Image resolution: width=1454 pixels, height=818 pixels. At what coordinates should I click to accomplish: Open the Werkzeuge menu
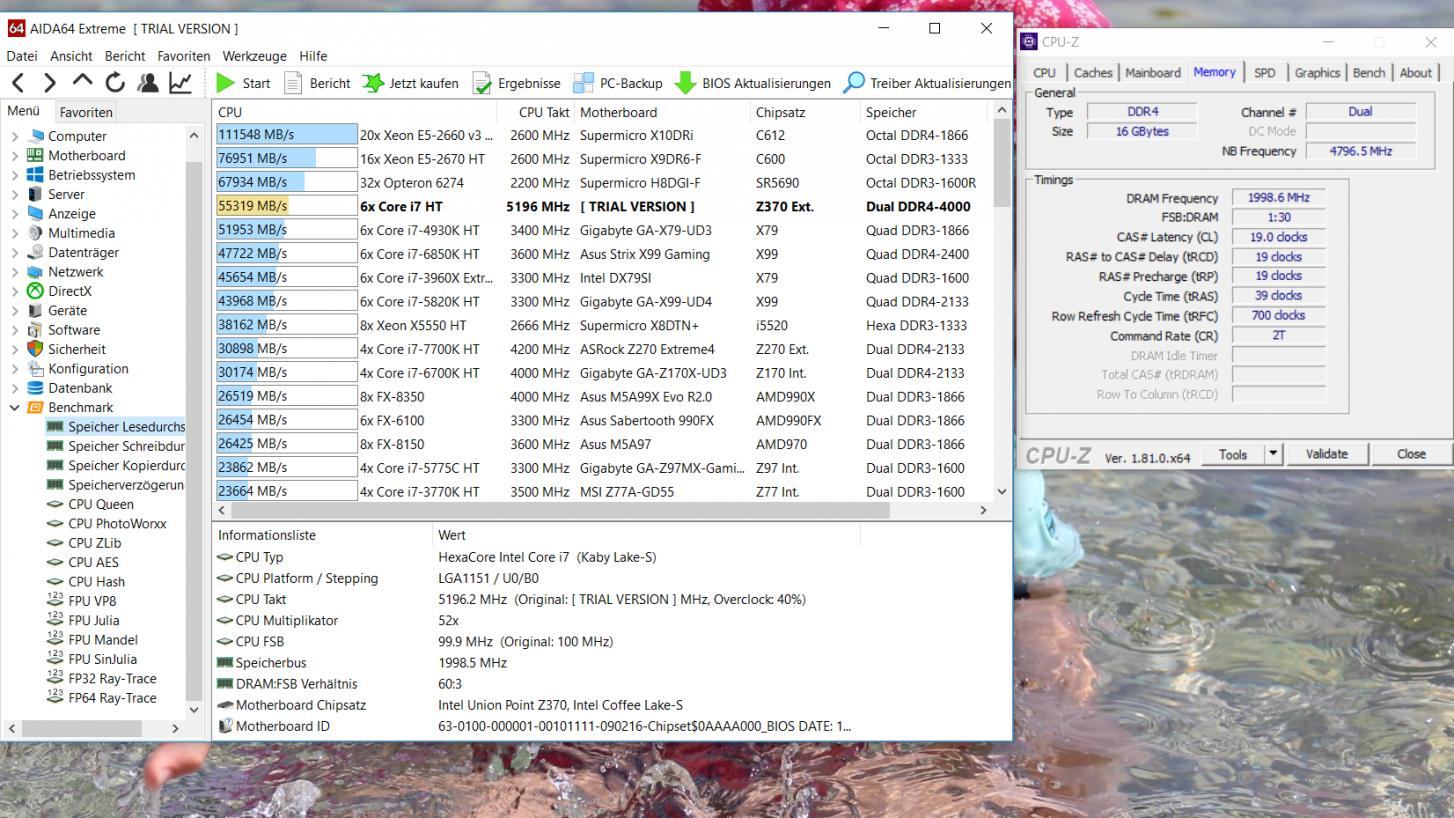tap(254, 56)
